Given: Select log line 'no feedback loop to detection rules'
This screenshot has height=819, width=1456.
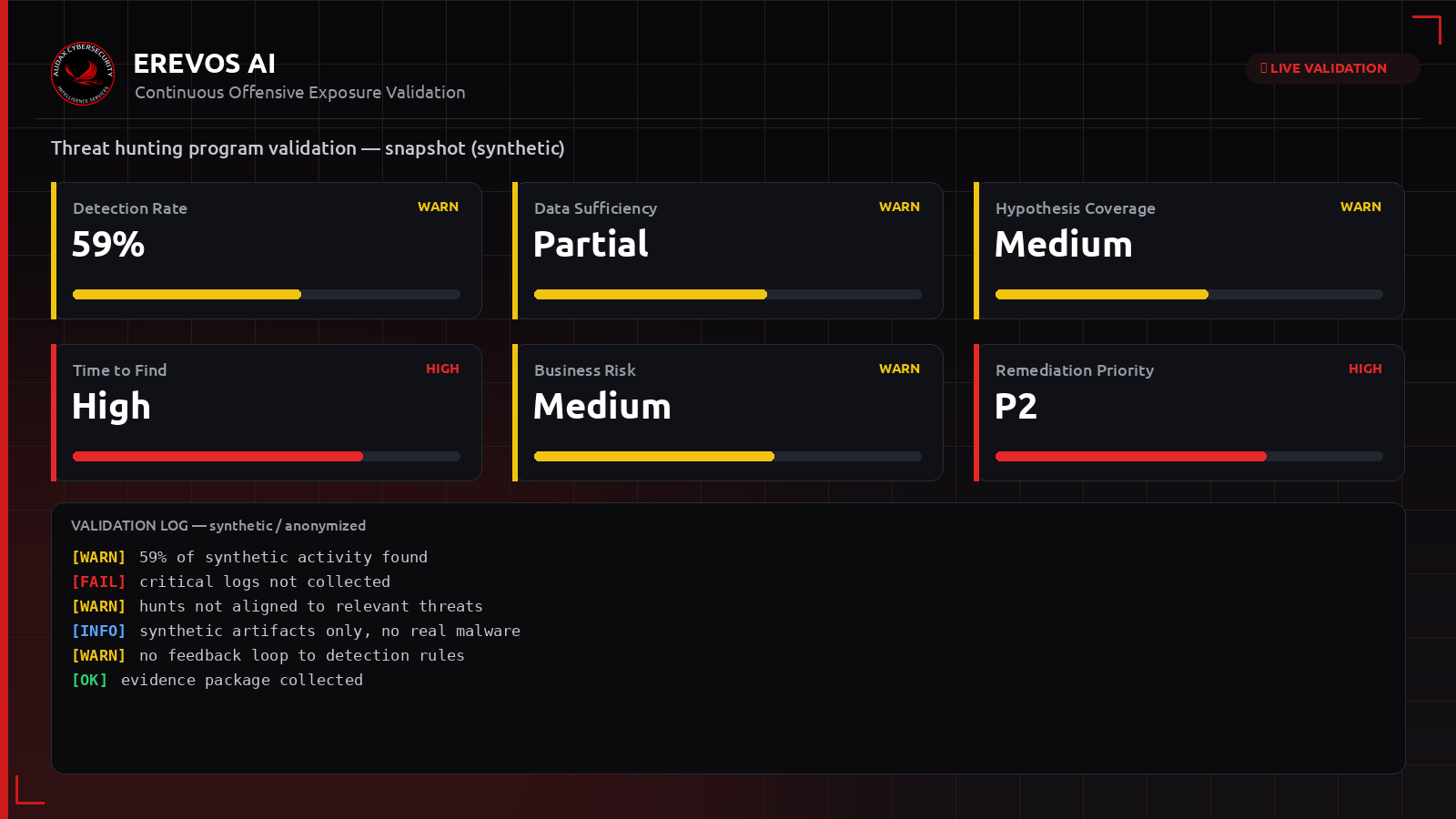Looking at the screenshot, I should 268,655.
